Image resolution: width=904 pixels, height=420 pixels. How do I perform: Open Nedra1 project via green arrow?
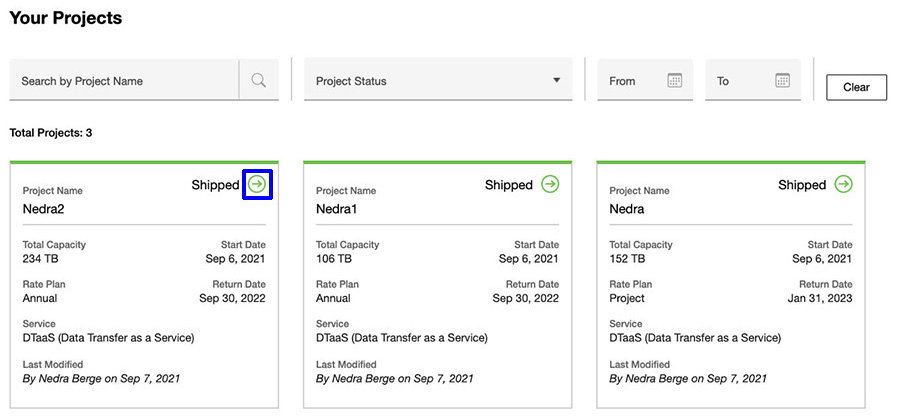point(550,184)
